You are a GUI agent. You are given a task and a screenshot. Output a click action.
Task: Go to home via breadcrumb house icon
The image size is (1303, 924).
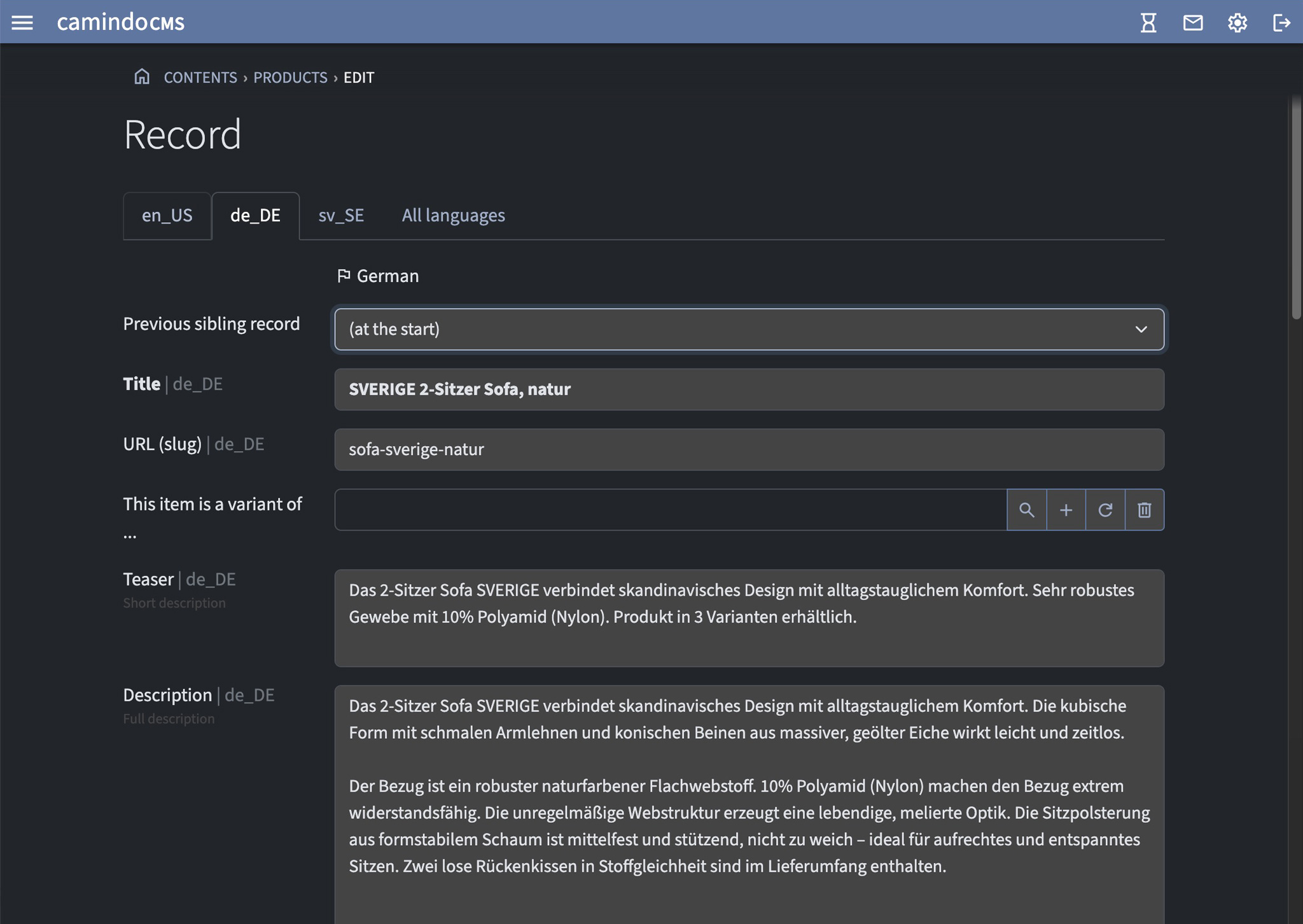(x=142, y=77)
